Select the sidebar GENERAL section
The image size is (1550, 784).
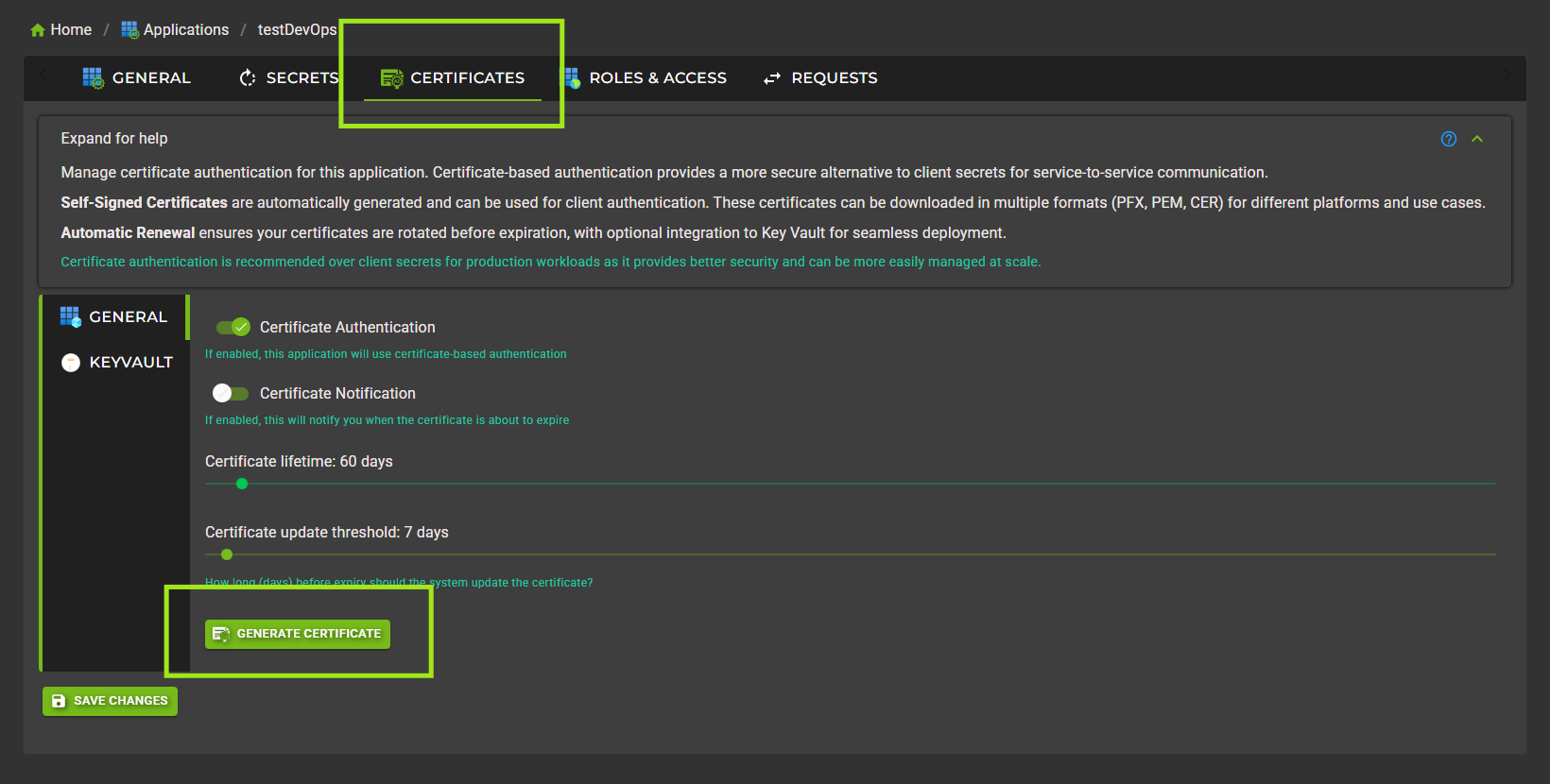(x=114, y=317)
